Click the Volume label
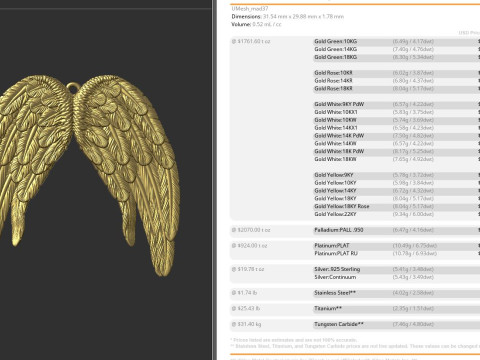The image size is (480, 360). coord(241,24)
